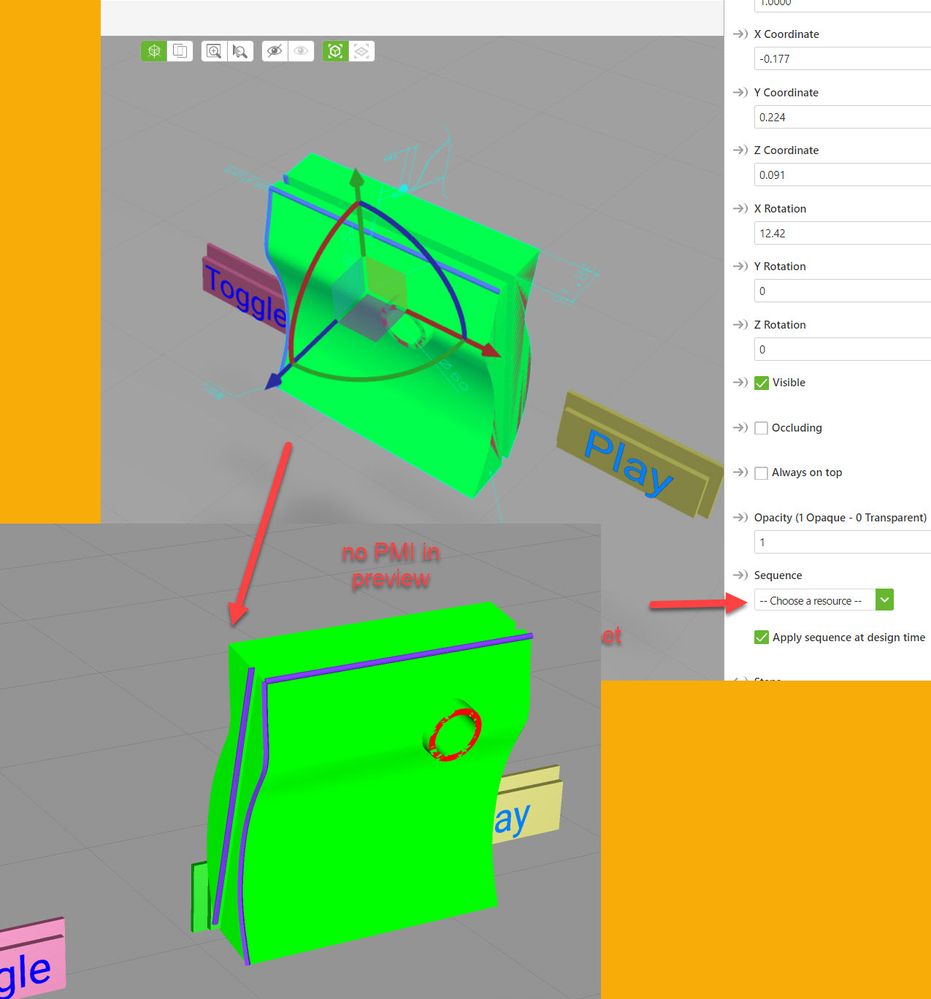The width and height of the screenshot is (931, 999).
Task: Switch to 2D overlay view mode
Action: [180, 51]
